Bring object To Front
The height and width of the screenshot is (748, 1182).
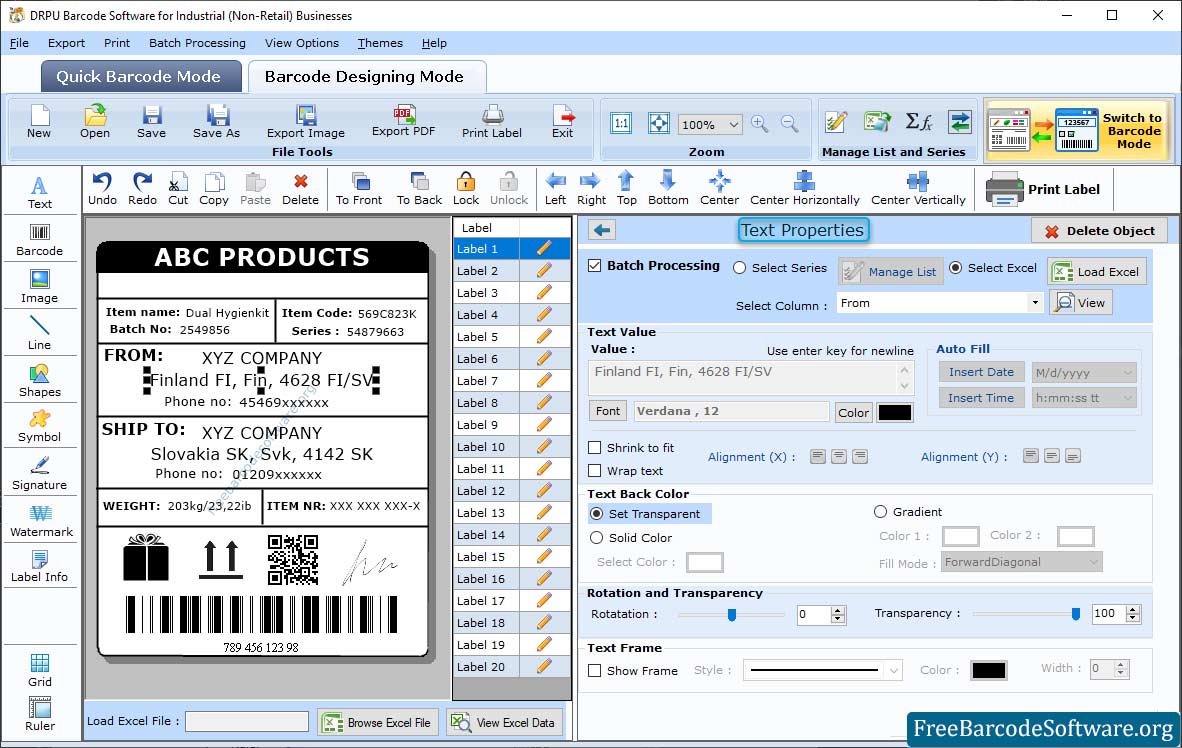[x=359, y=189]
